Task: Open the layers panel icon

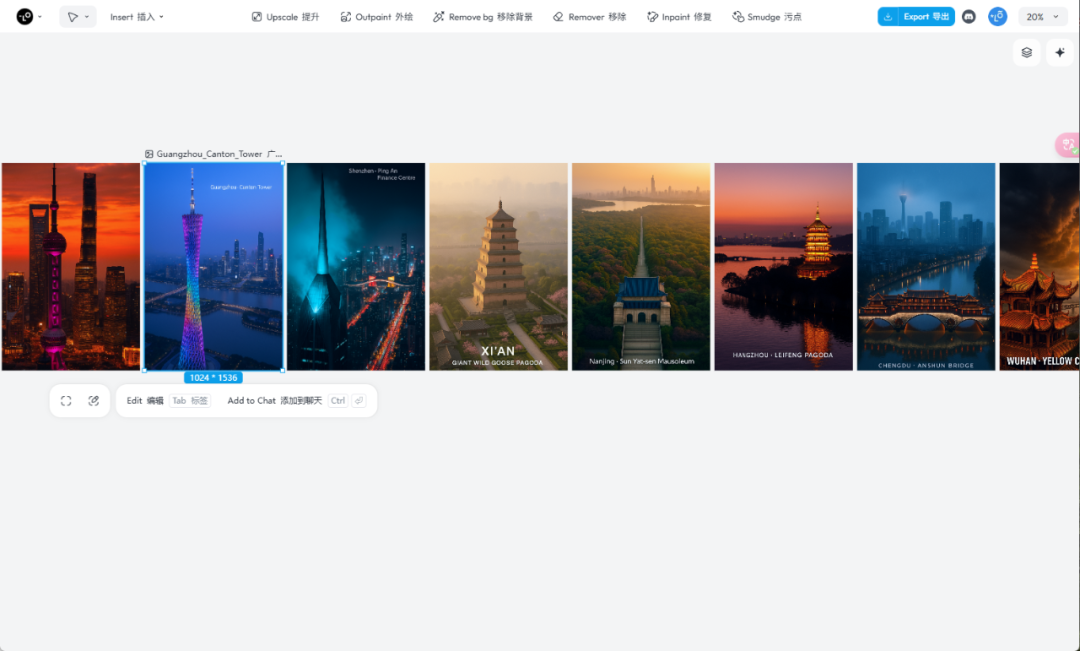Action: pyautogui.click(x=1026, y=53)
